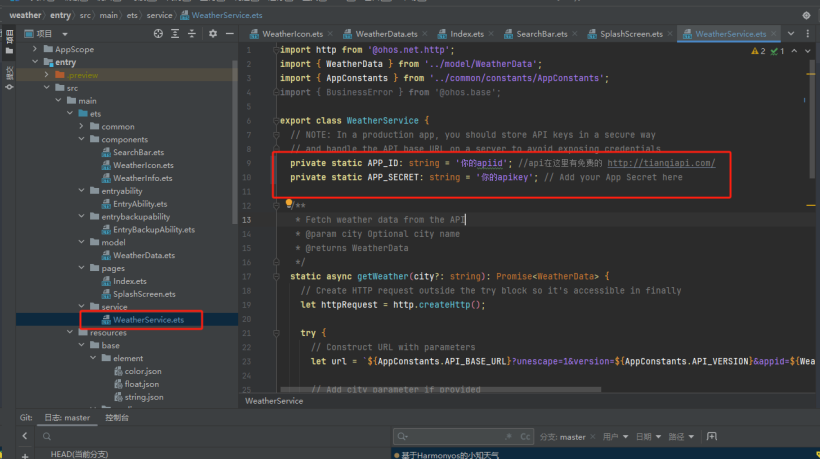Open the 日志: master Git tab
This screenshot has width=820, height=459.
coord(67,418)
